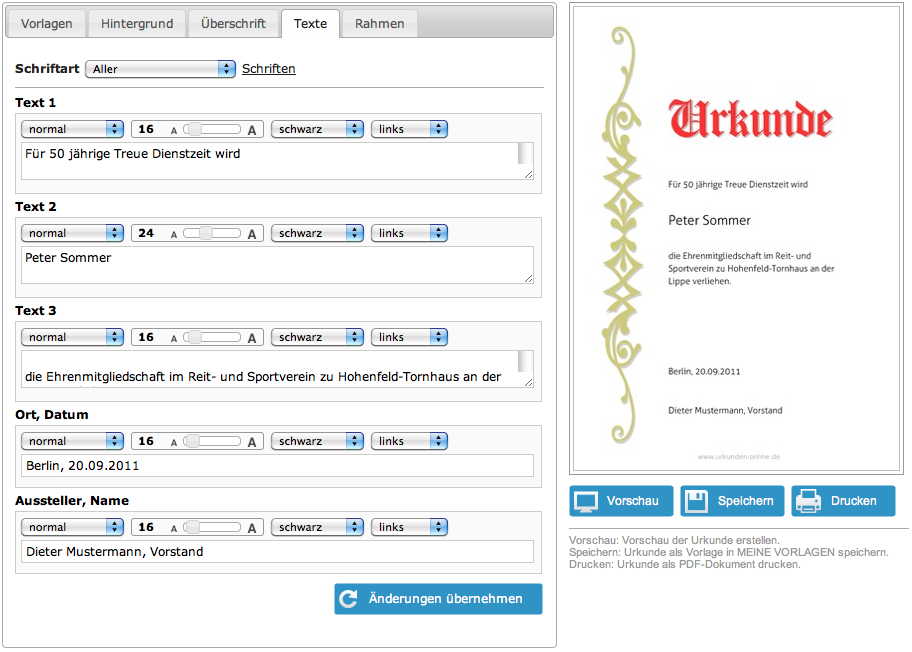Click the Aussteller font size slider handle
This screenshot has height=652, width=912.
pos(192,528)
